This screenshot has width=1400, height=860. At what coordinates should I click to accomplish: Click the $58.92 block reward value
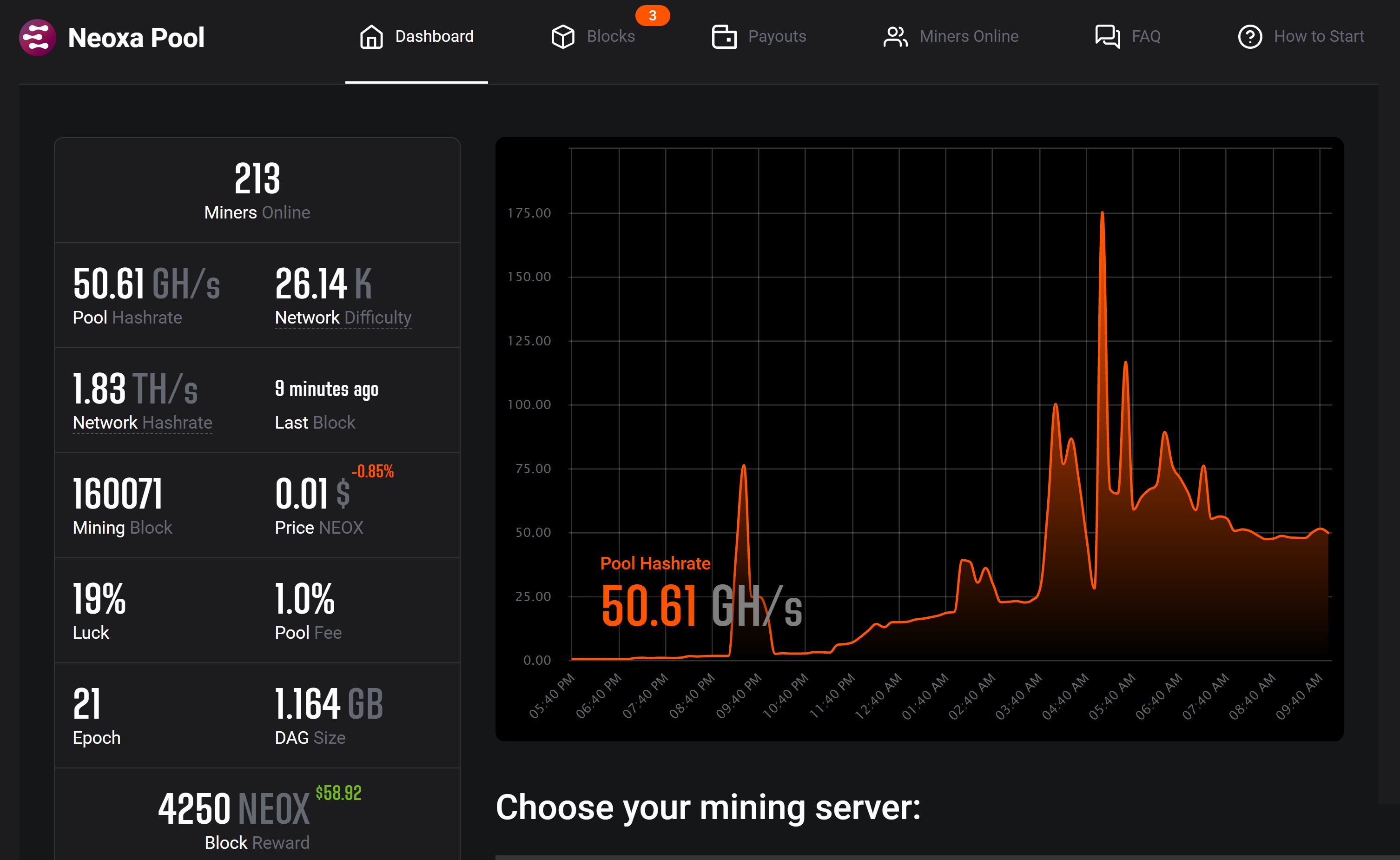pos(338,792)
